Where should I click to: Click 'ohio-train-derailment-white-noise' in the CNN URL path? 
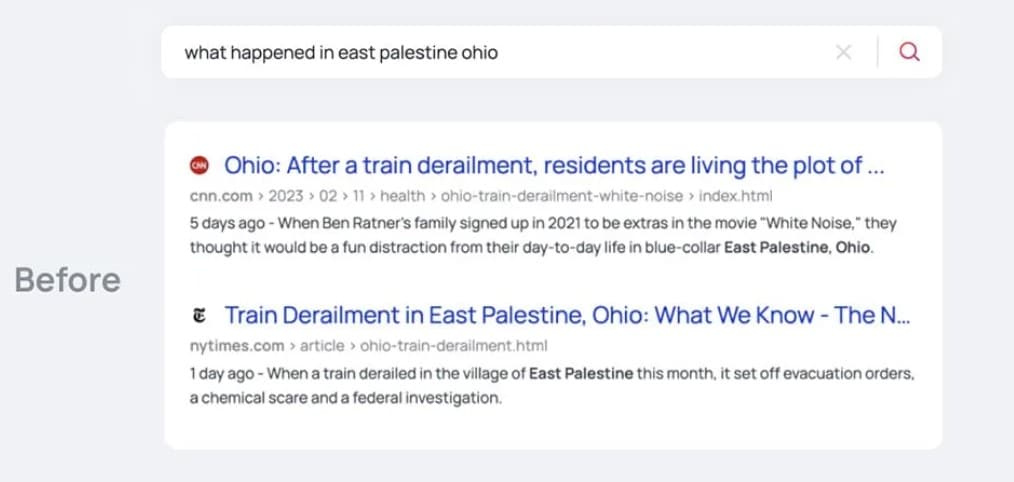click(x=561, y=195)
